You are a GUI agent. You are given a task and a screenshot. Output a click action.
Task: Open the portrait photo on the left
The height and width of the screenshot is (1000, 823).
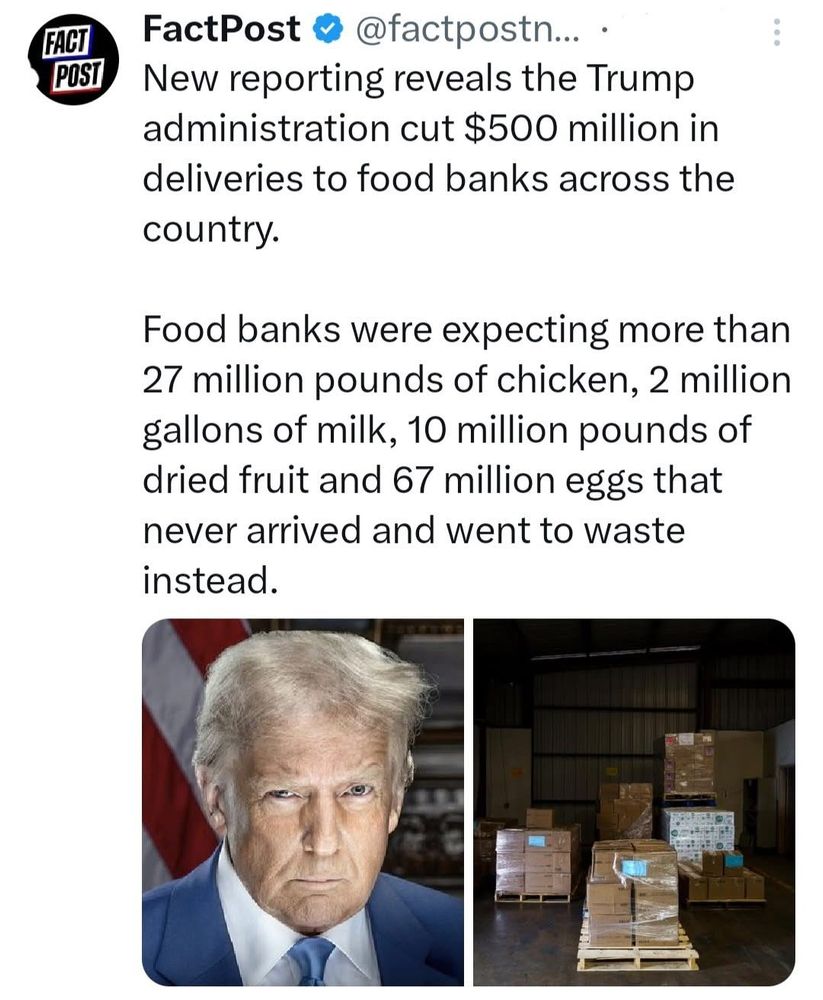[x=302, y=802]
